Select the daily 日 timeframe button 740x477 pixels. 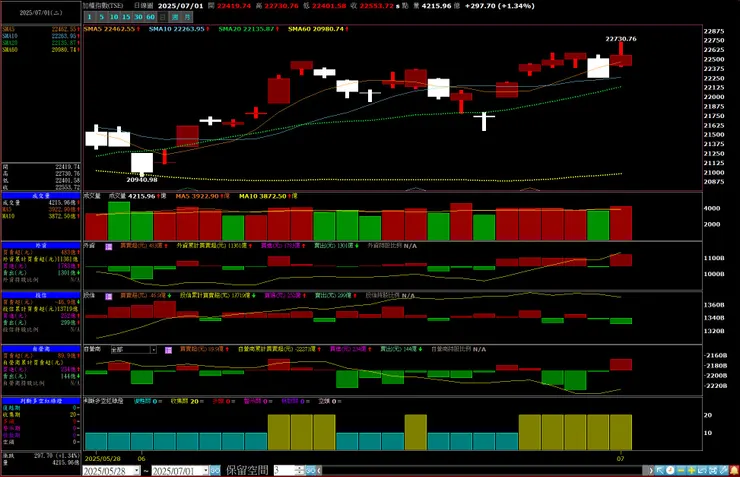tap(163, 17)
